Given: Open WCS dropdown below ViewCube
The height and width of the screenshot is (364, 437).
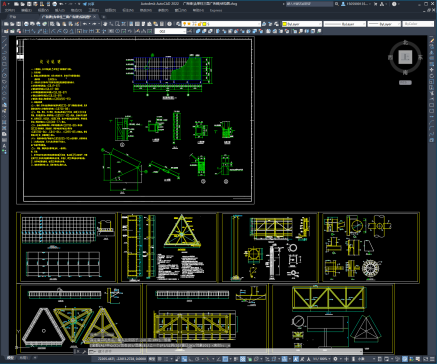Looking at the screenshot, I should coord(405,82).
